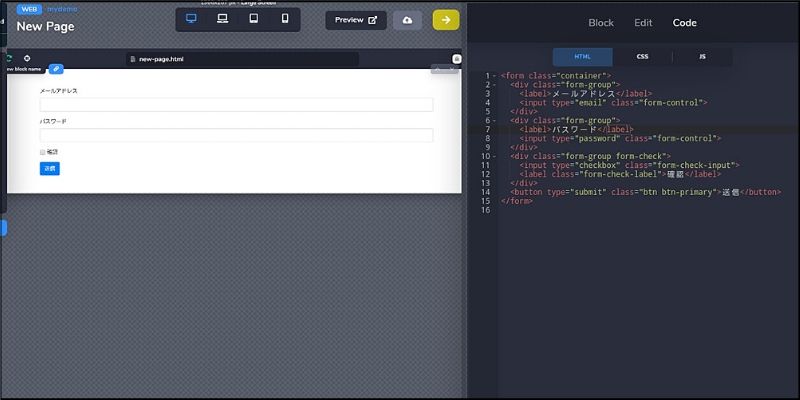Collapse the div fold on code line 6
The height and width of the screenshot is (400, 800).
tap(494, 120)
